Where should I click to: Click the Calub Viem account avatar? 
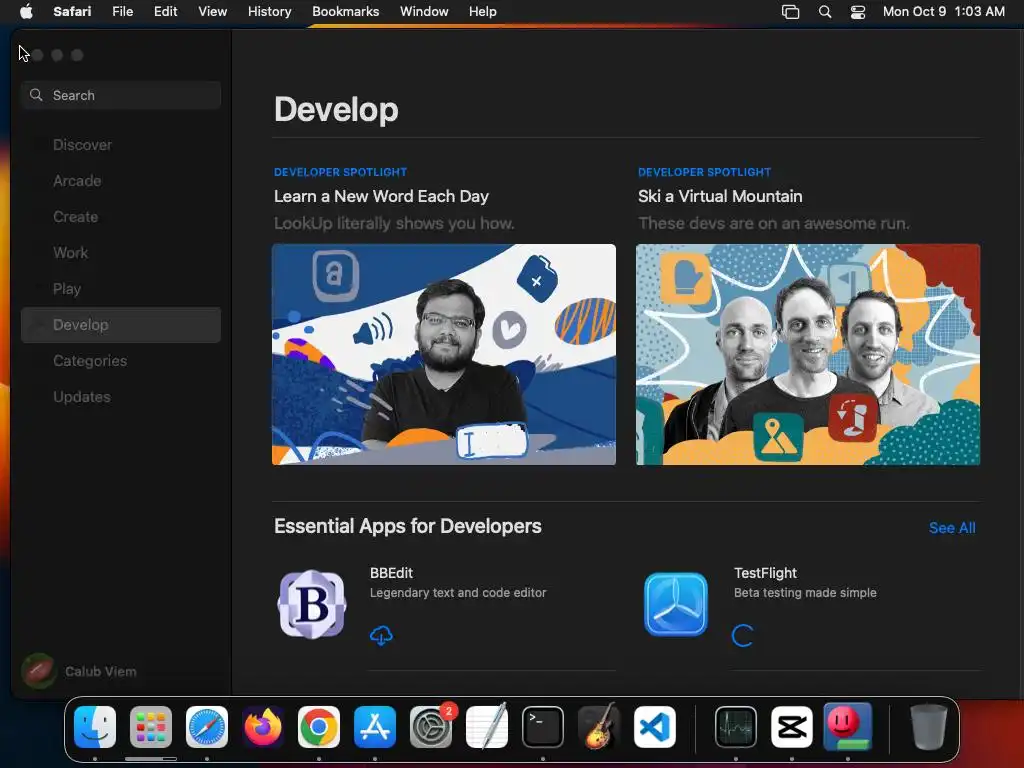(x=39, y=671)
